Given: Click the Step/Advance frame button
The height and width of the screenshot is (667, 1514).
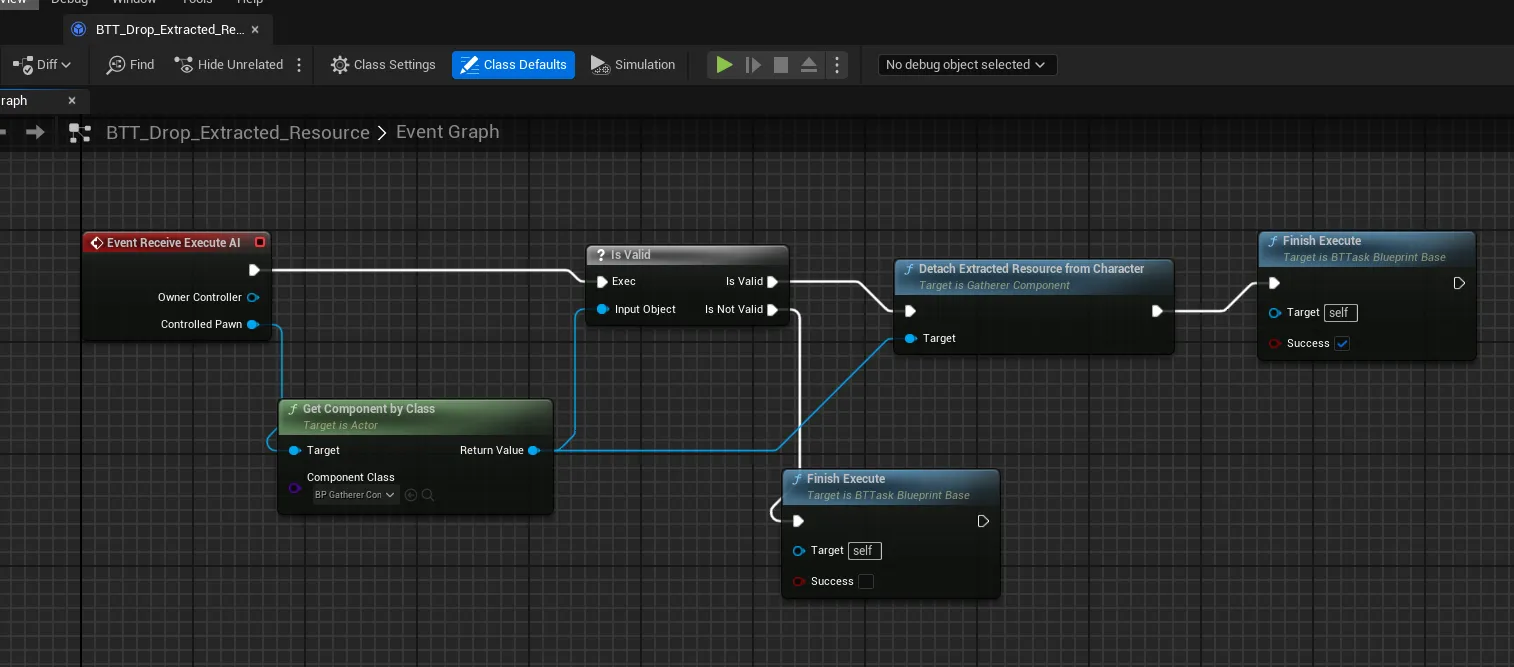Looking at the screenshot, I should (x=753, y=65).
